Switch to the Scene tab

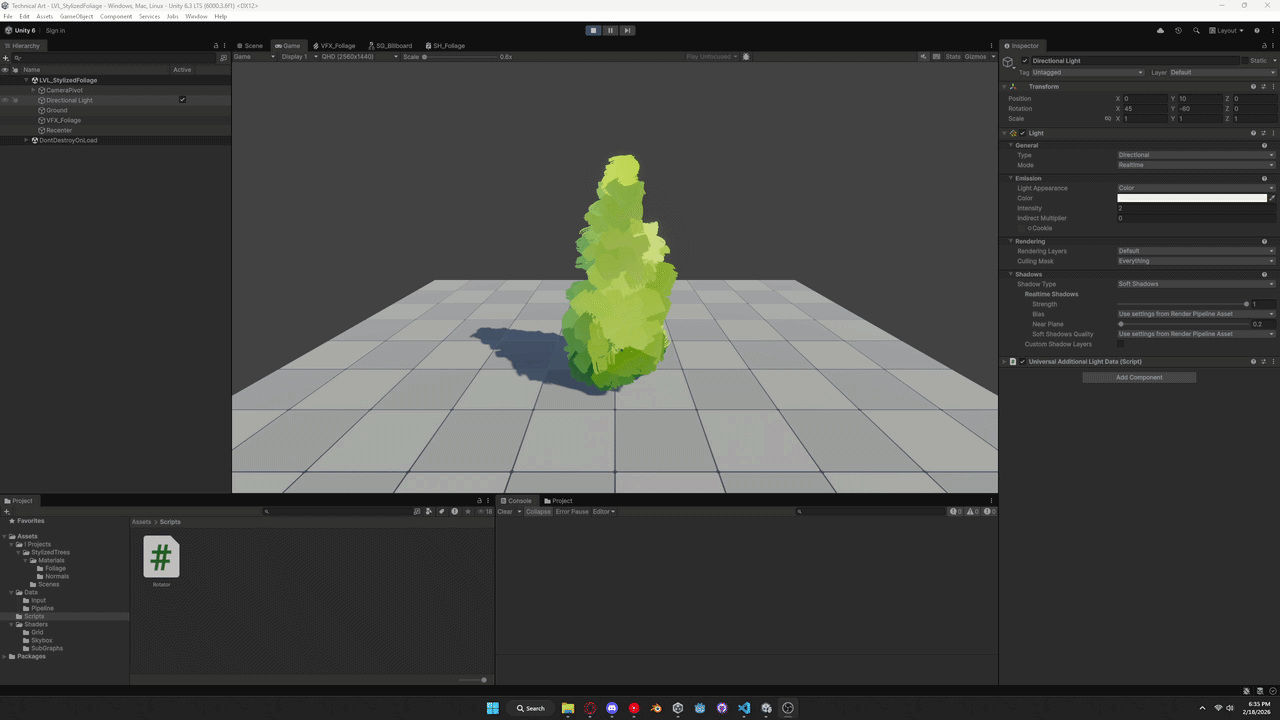(x=250, y=46)
